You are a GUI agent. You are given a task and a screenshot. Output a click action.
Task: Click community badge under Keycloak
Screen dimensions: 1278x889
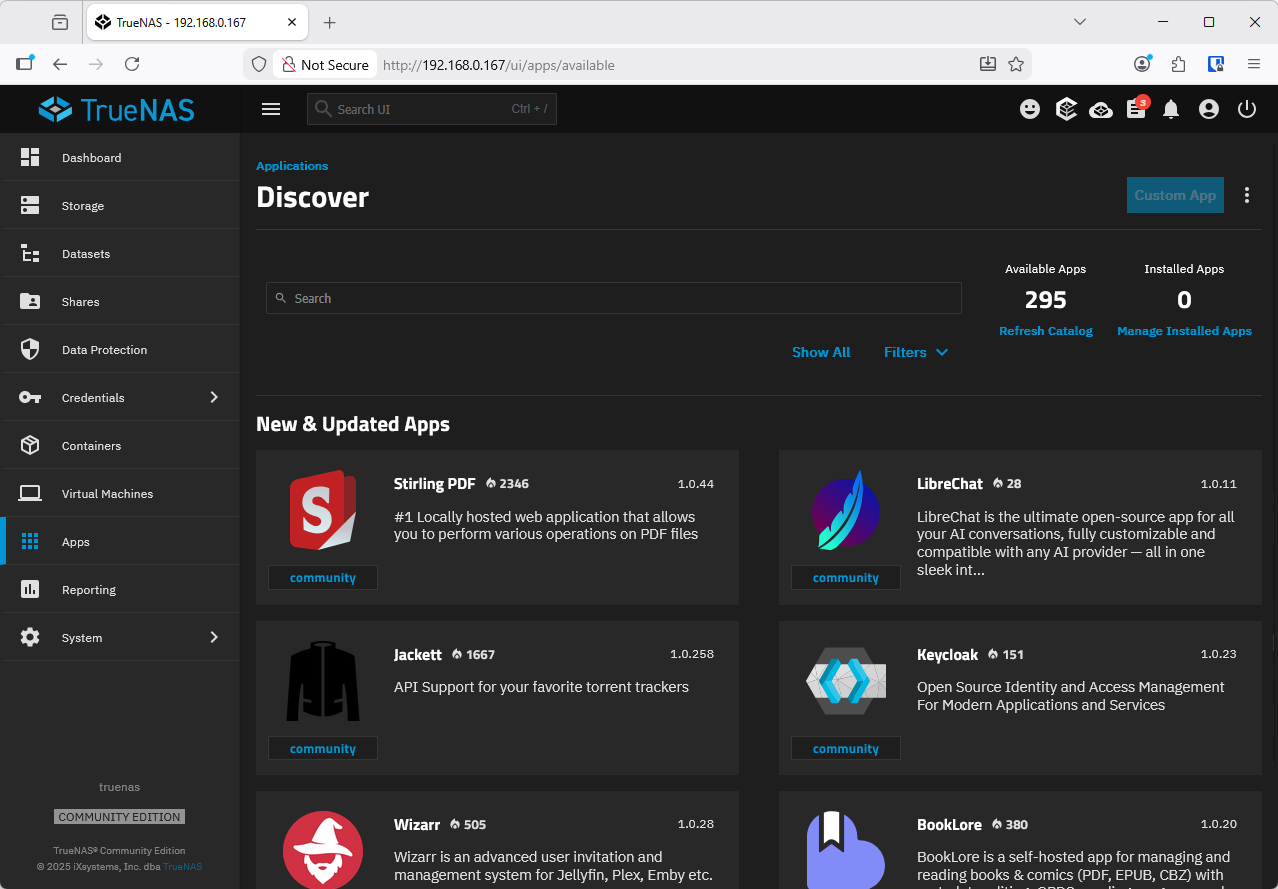tap(846, 749)
